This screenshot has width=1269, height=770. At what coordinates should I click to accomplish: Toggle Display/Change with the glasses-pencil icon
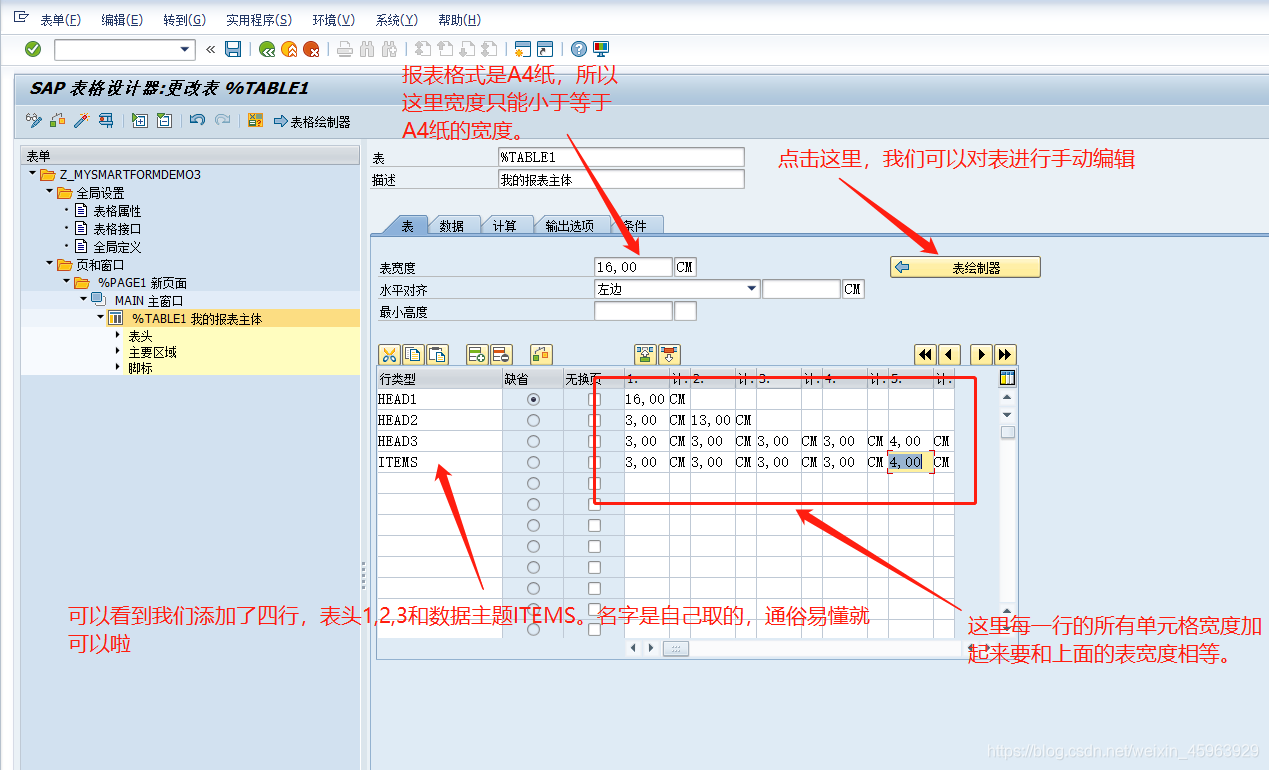(x=34, y=121)
